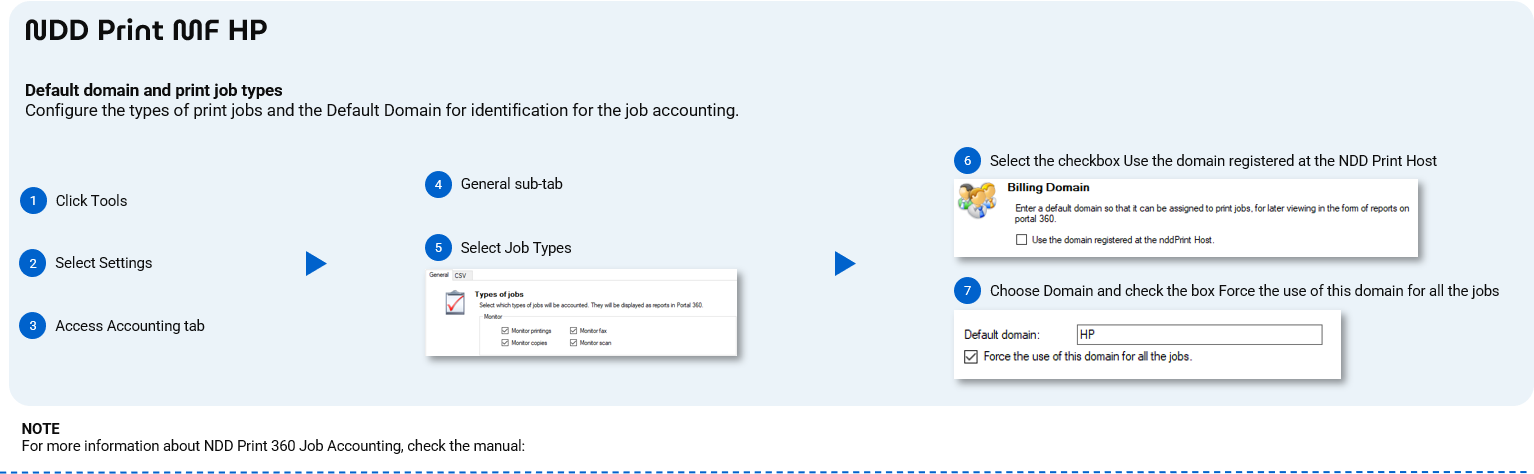
Task: Toggle the Monitor fax checkbox
Action: pyautogui.click(x=573, y=330)
